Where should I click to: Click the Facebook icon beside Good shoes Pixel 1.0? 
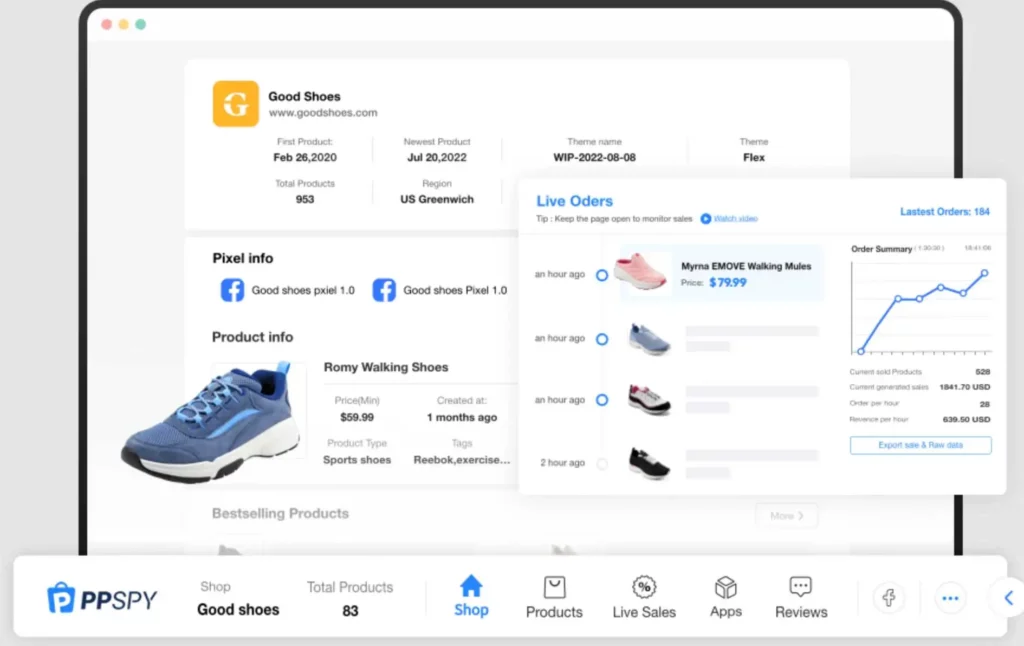(x=384, y=289)
